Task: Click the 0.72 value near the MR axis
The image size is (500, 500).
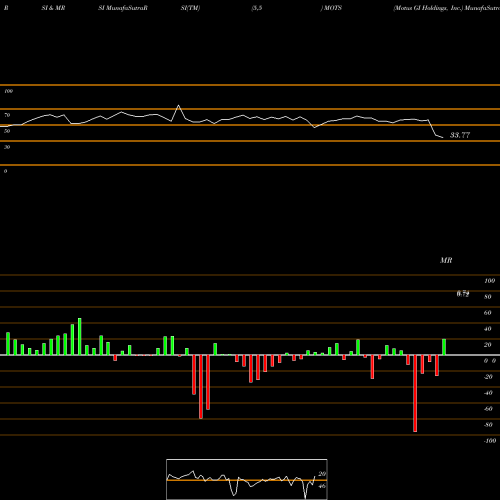Action: tap(463, 294)
